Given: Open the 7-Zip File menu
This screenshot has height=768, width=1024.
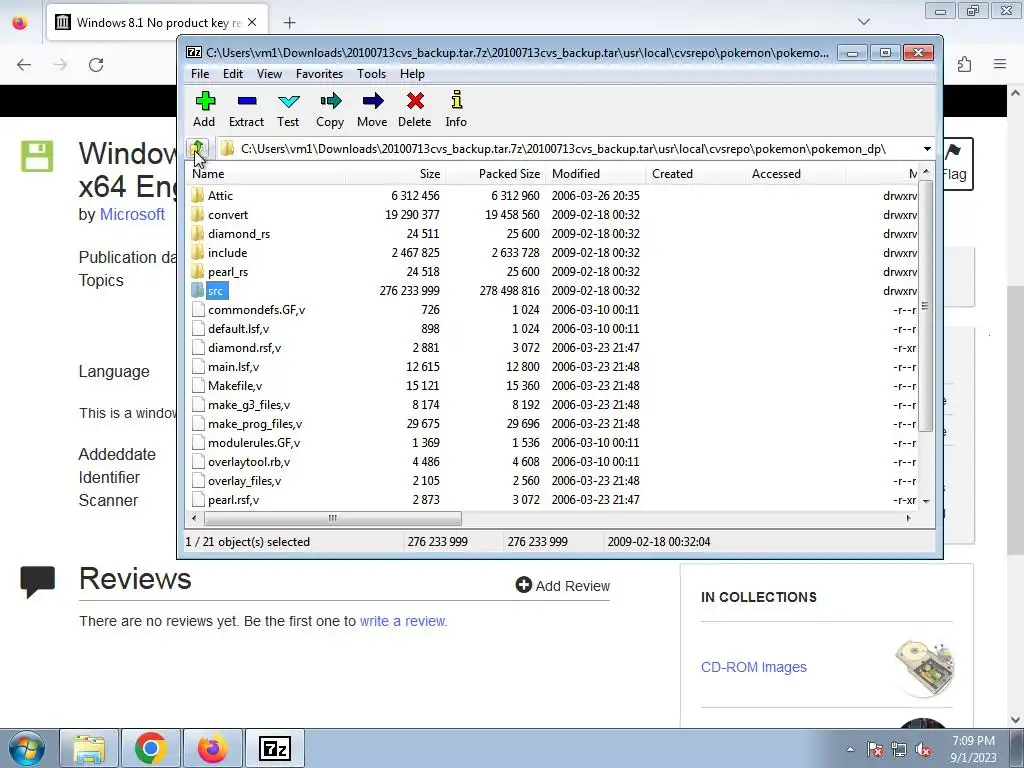Looking at the screenshot, I should pyautogui.click(x=200, y=74).
